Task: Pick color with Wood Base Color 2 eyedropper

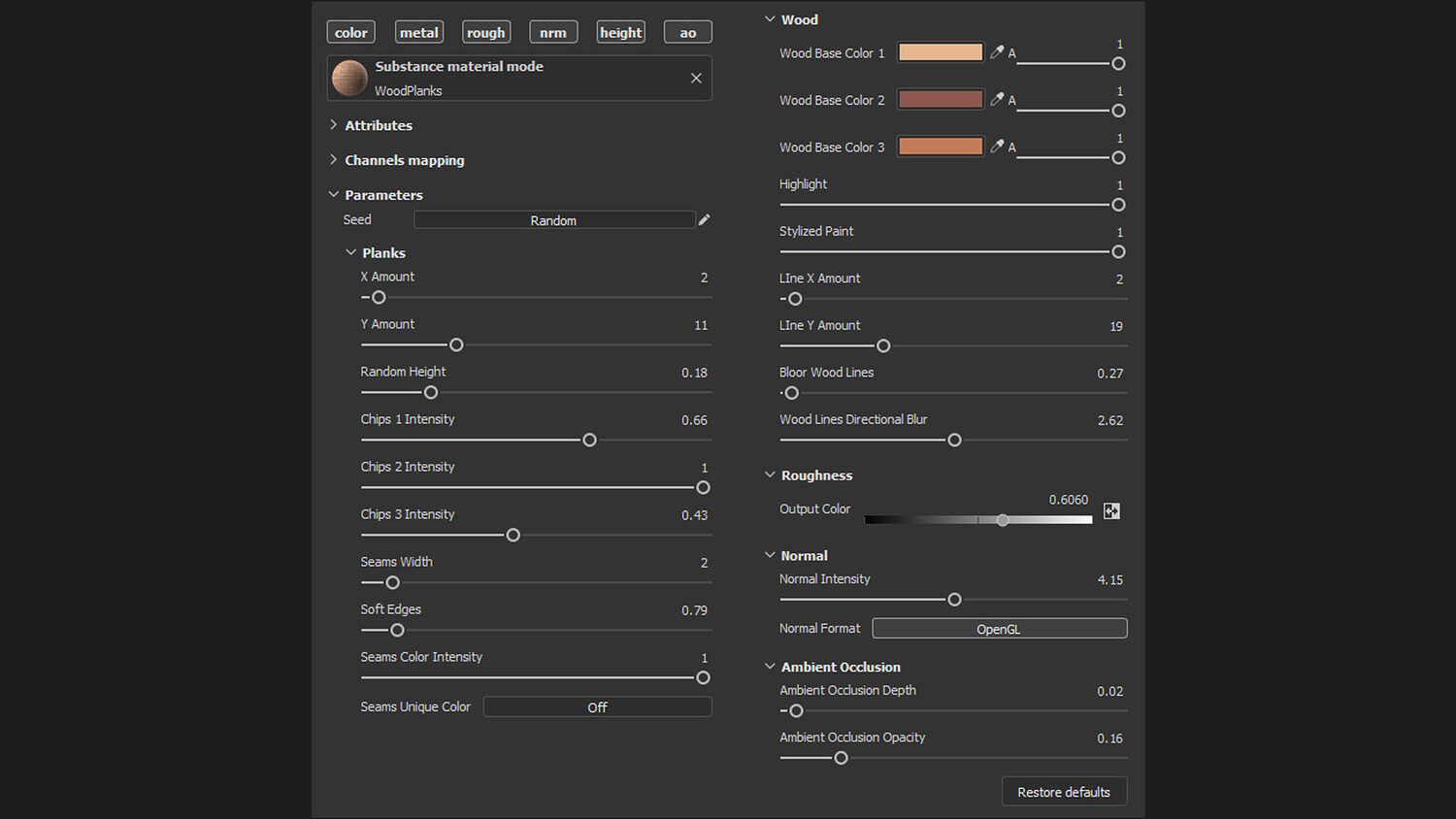Action: pyautogui.click(x=997, y=99)
